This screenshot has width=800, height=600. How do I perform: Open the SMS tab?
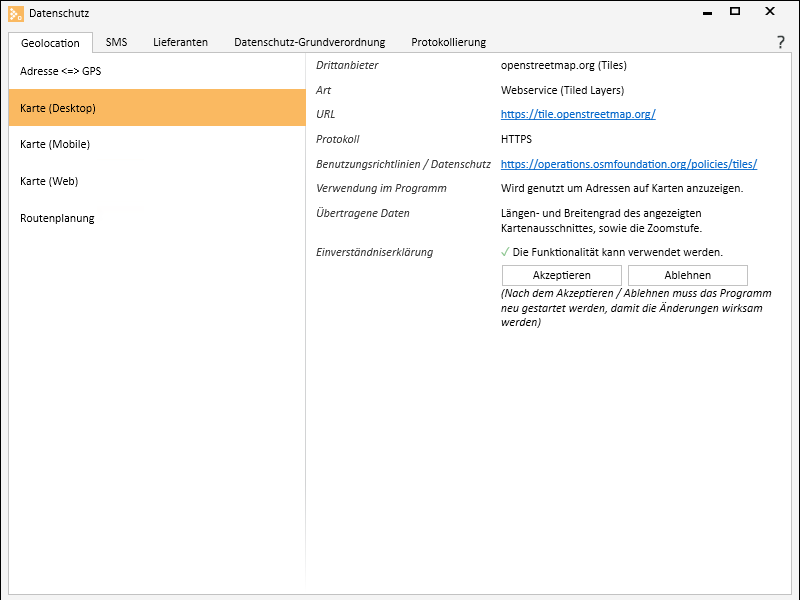[116, 42]
